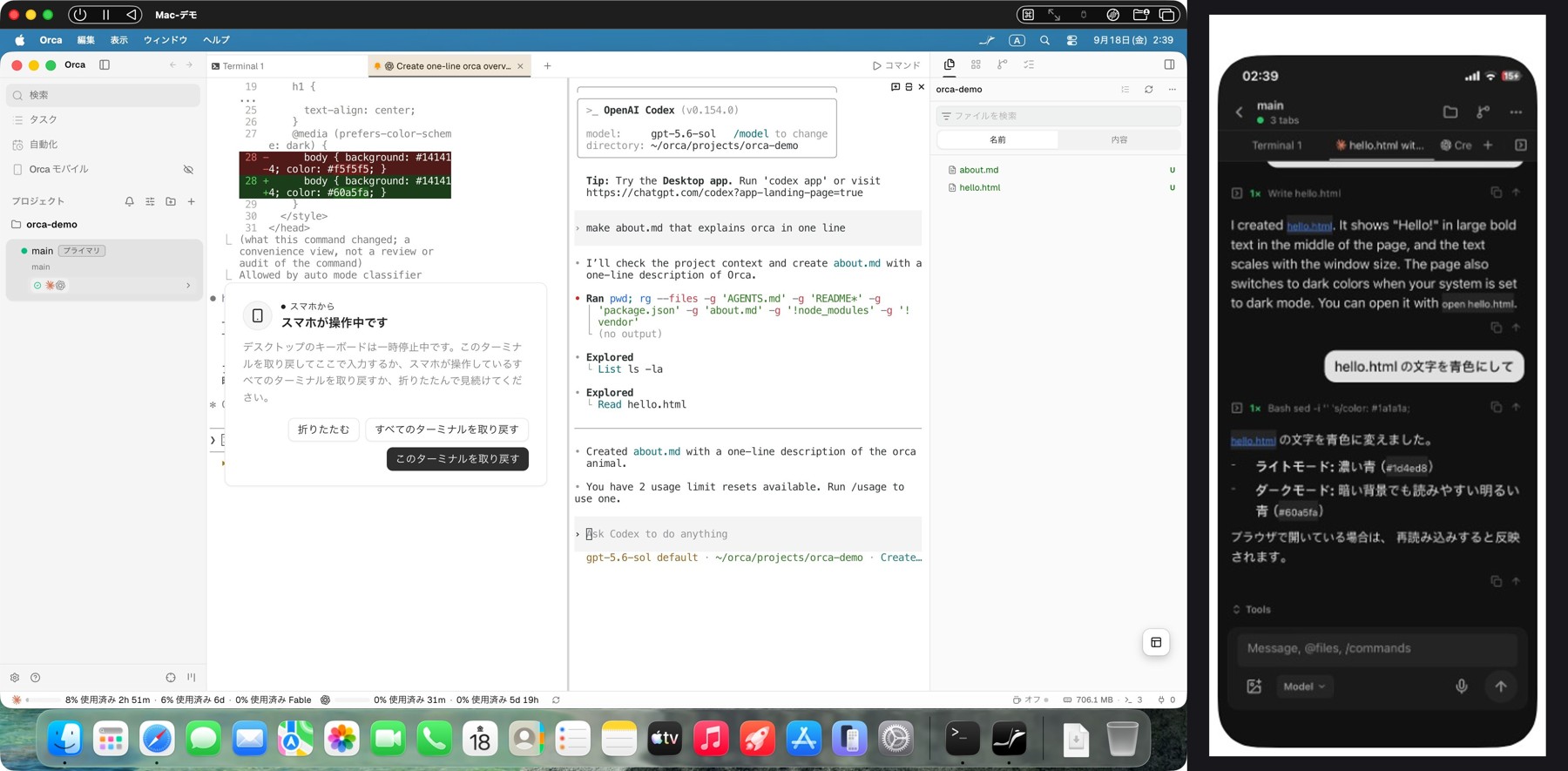Open settings gear at sidebar bottom
The image size is (1568, 771).
(x=15, y=678)
